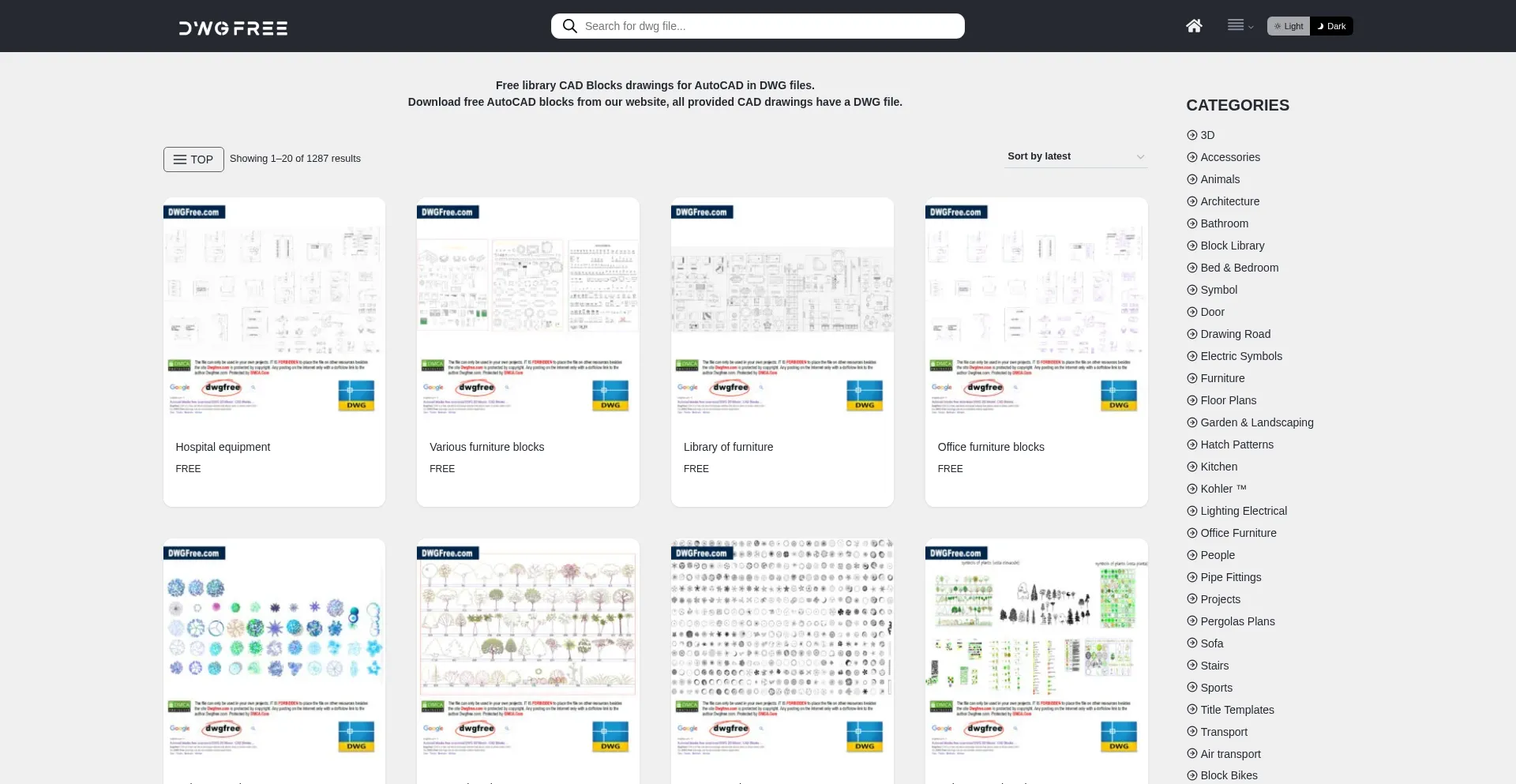Click the DWGFREE logo
The image size is (1516, 784).
pyautogui.click(x=233, y=28)
